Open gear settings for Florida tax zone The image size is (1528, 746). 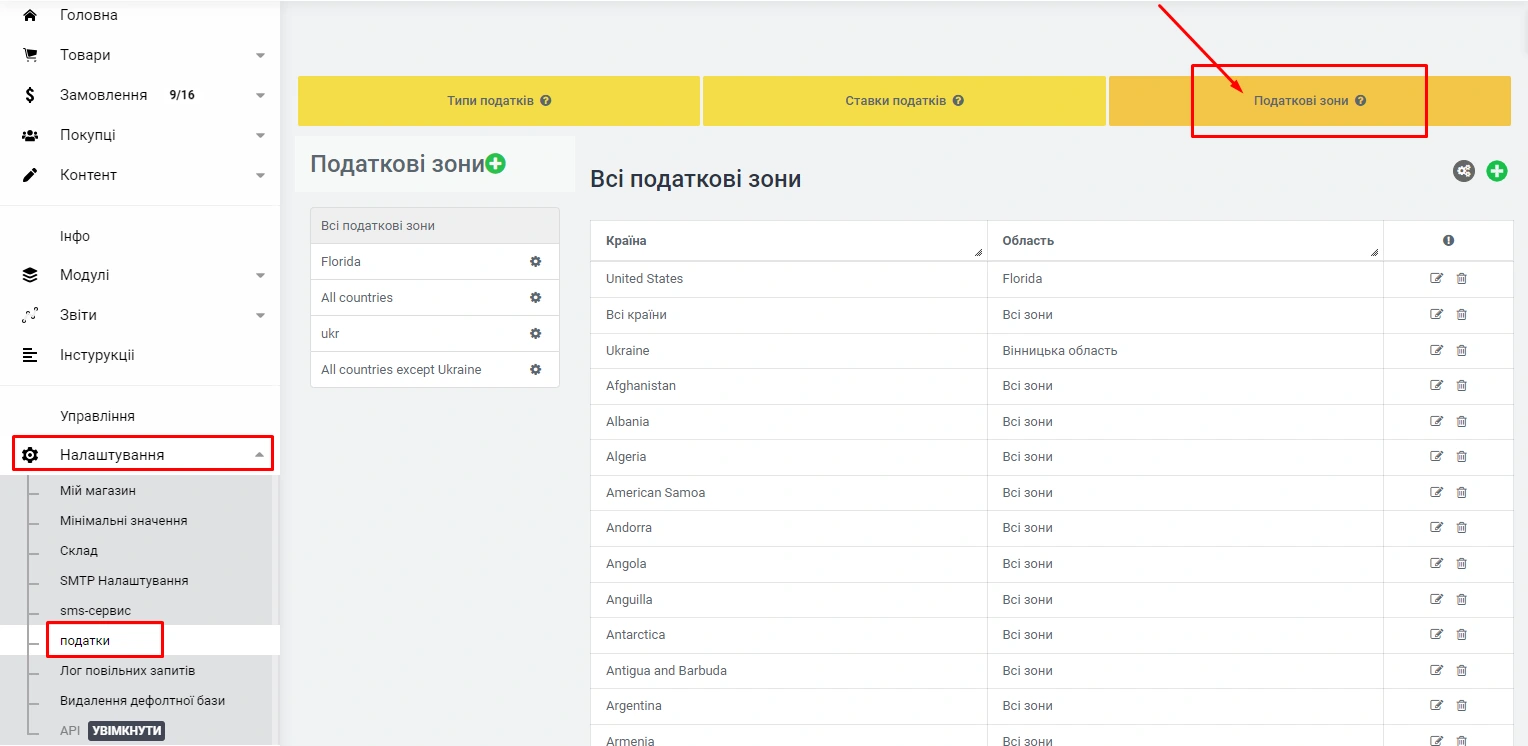[535, 262]
